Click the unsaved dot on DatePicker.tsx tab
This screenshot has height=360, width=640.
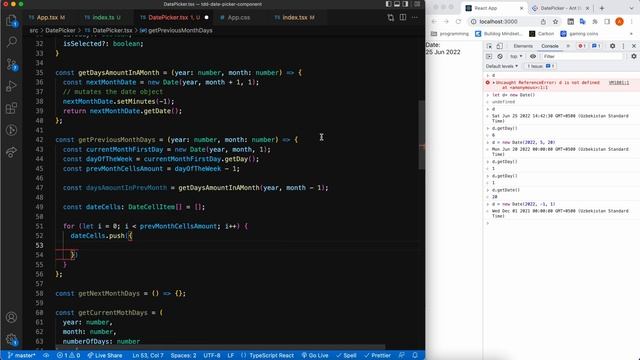pos(207,18)
